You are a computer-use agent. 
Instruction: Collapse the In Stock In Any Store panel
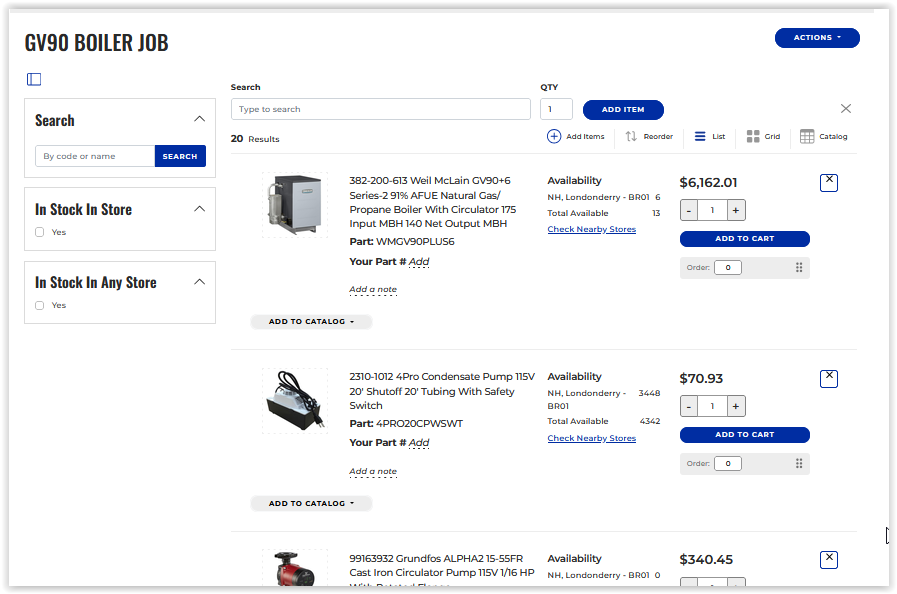(x=199, y=282)
